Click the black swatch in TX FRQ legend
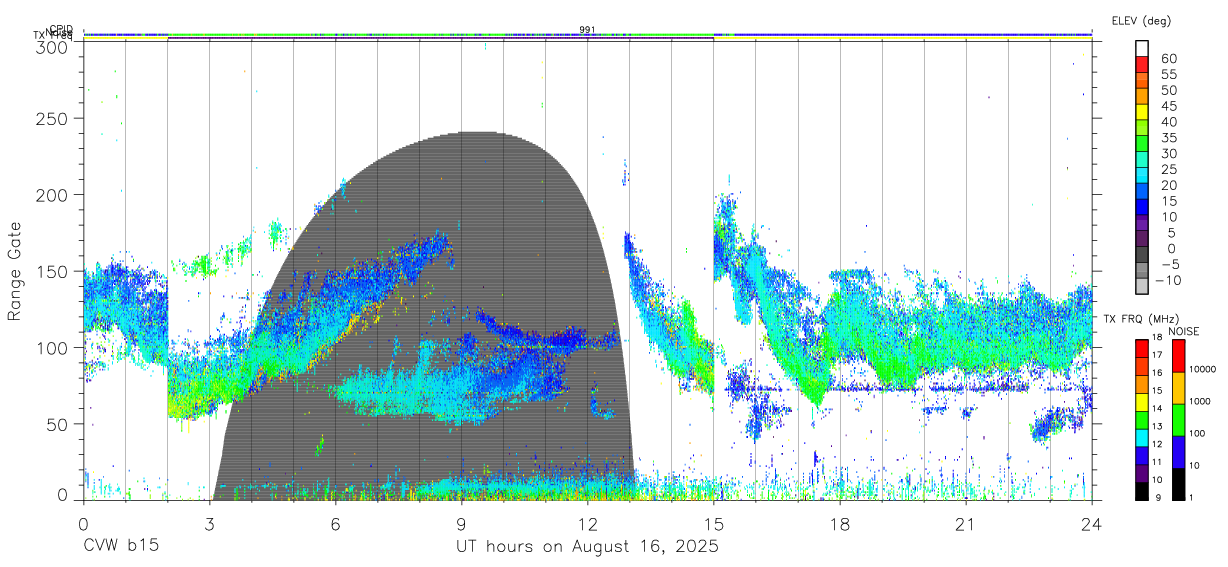 coord(1142,489)
